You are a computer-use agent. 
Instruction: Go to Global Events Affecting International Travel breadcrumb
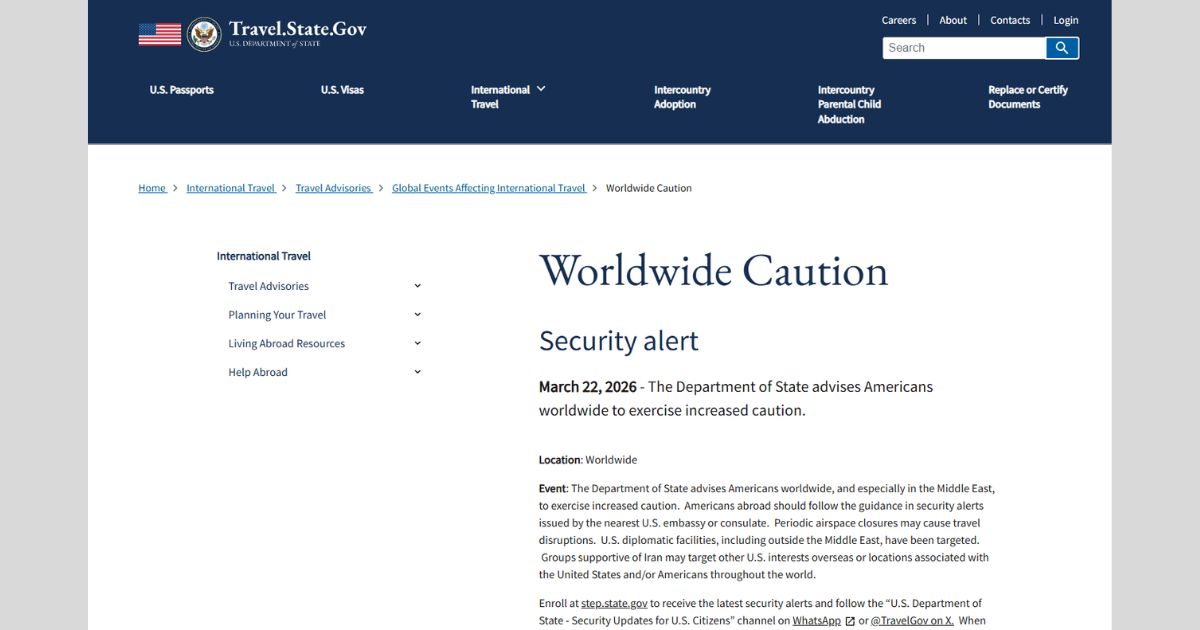pos(488,188)
